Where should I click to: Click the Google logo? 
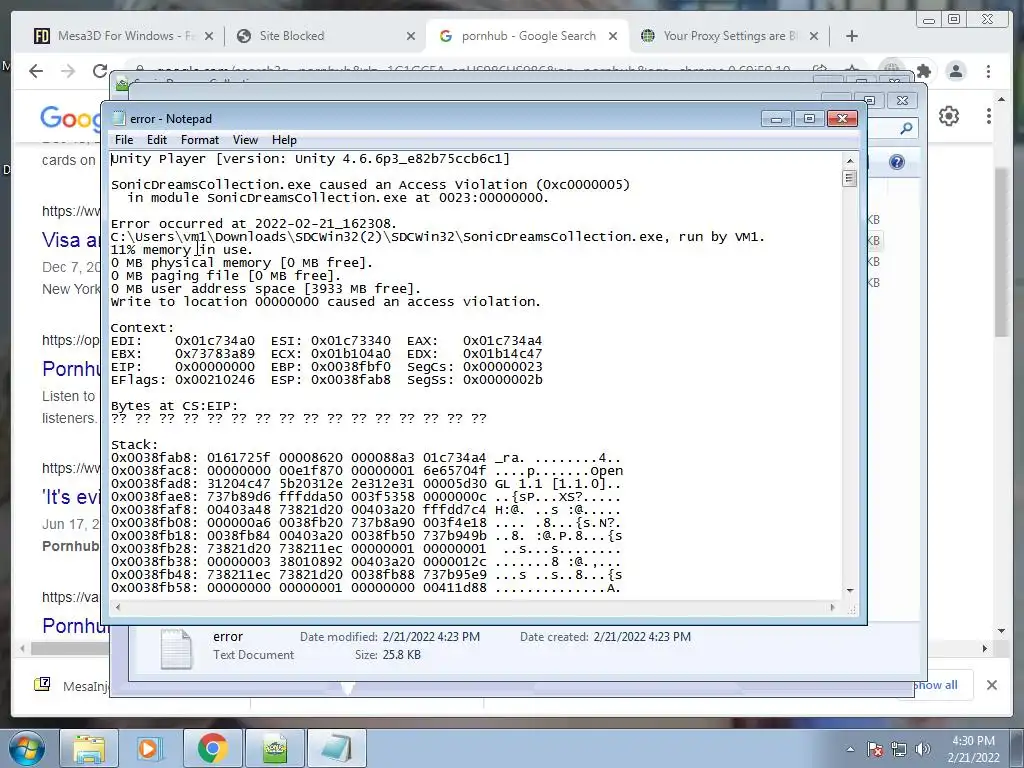72,118
